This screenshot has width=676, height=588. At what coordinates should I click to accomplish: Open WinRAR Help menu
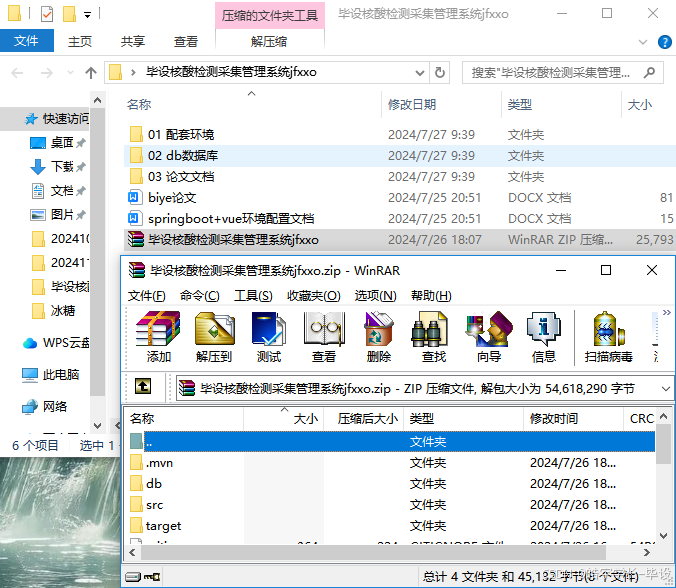[431, 296]
